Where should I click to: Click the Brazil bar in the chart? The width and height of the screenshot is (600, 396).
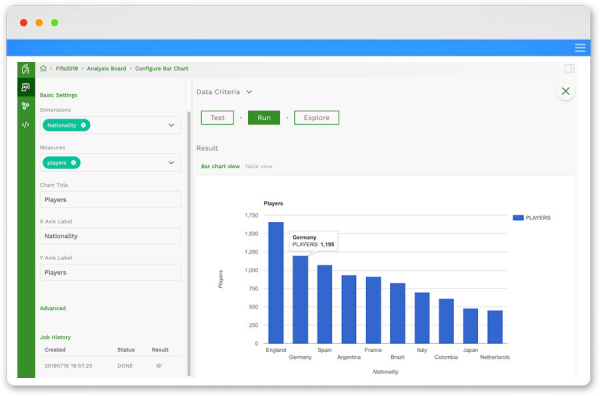tap(398, 313)
